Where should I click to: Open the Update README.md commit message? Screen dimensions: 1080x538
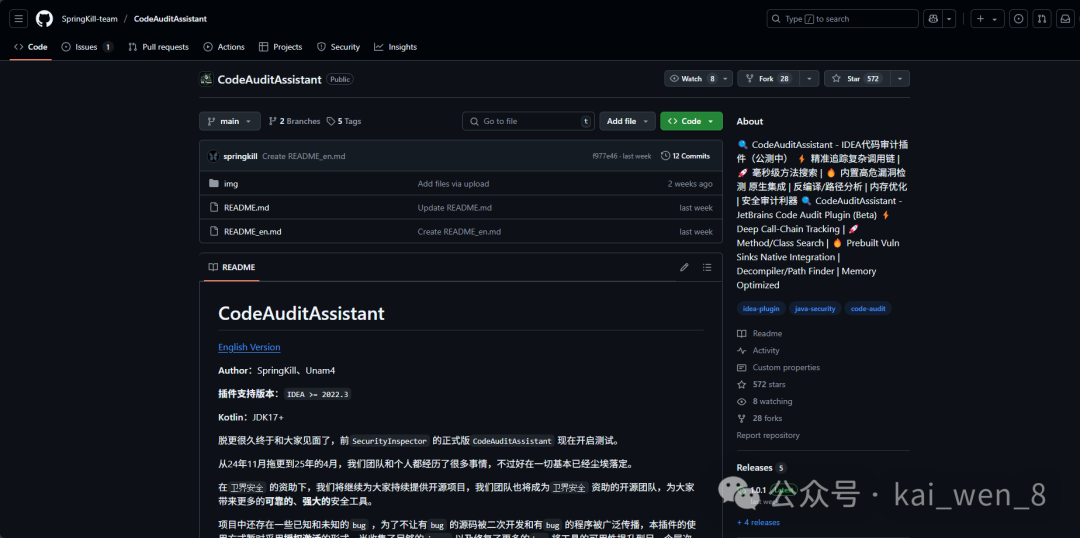click(x=455, y=207)
